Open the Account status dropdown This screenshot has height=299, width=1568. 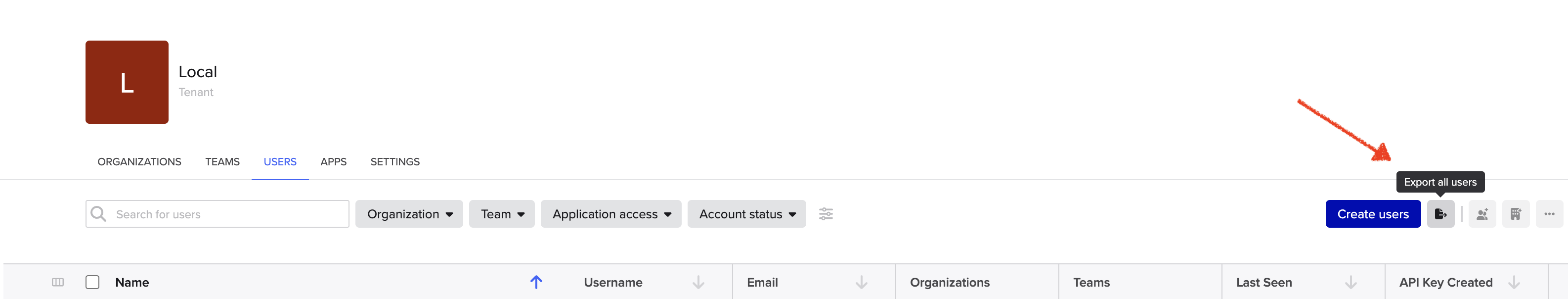click(746, 214)
